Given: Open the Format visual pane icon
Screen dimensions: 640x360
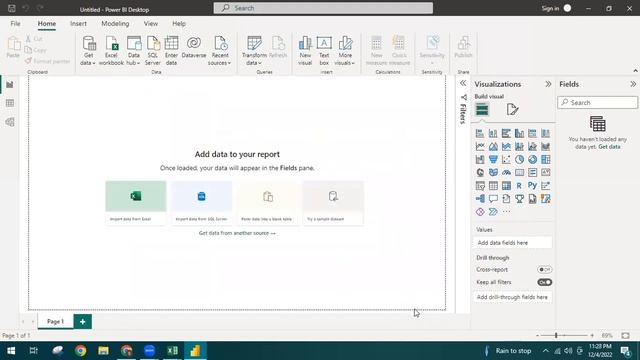Looking at the screenshot, I should [512, 109].
